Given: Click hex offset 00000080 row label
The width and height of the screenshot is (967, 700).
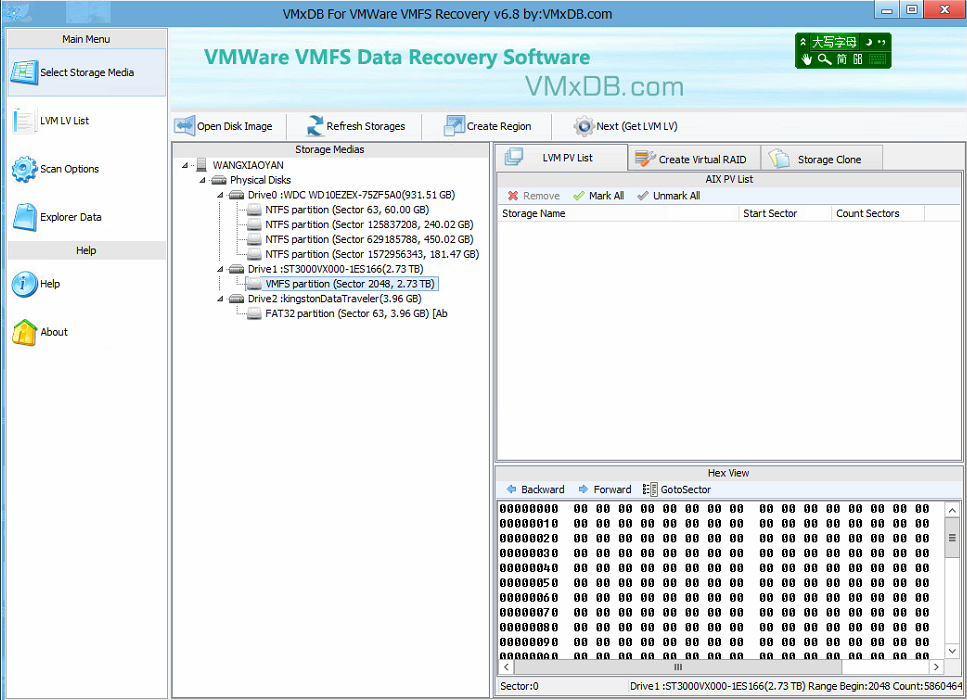Looking at the screenshot, I should [x=529, y=627].
